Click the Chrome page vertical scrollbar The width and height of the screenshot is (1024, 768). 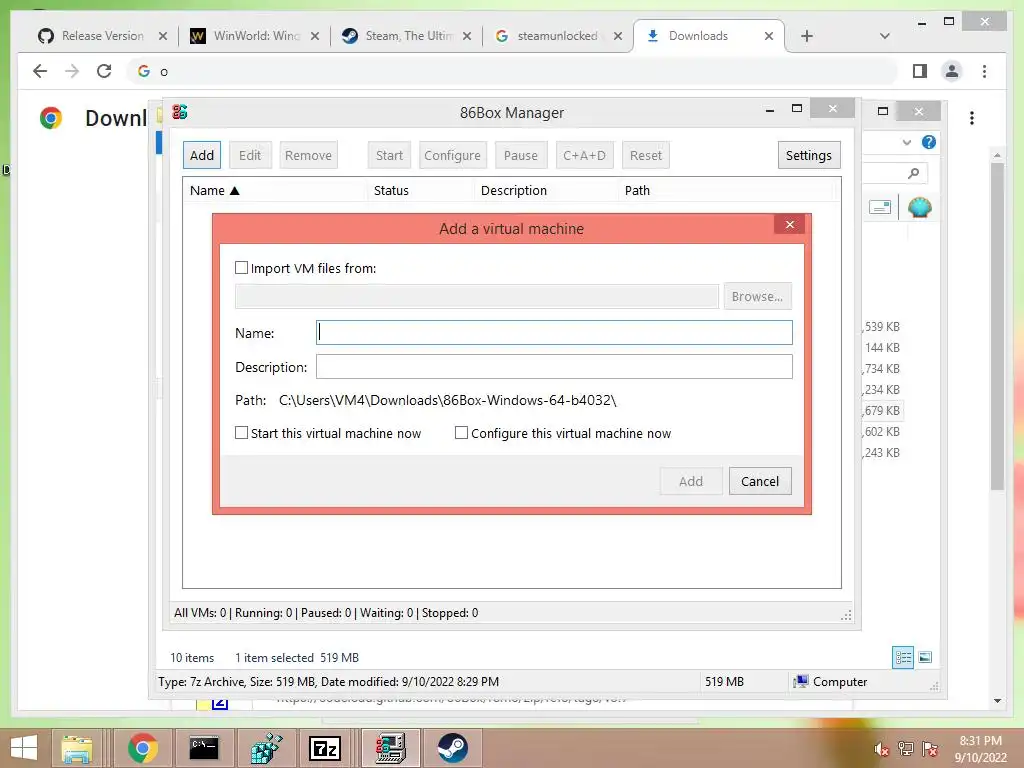[x=997, y=327]
